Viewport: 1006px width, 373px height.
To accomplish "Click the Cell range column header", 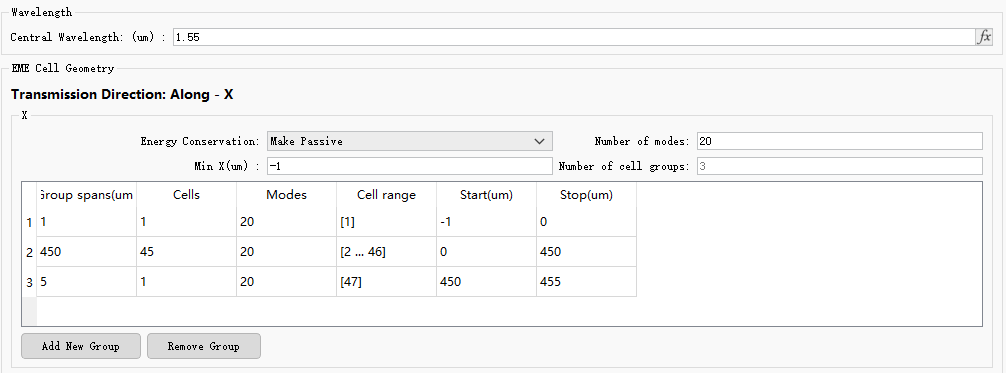I will (x=386, y=195).
